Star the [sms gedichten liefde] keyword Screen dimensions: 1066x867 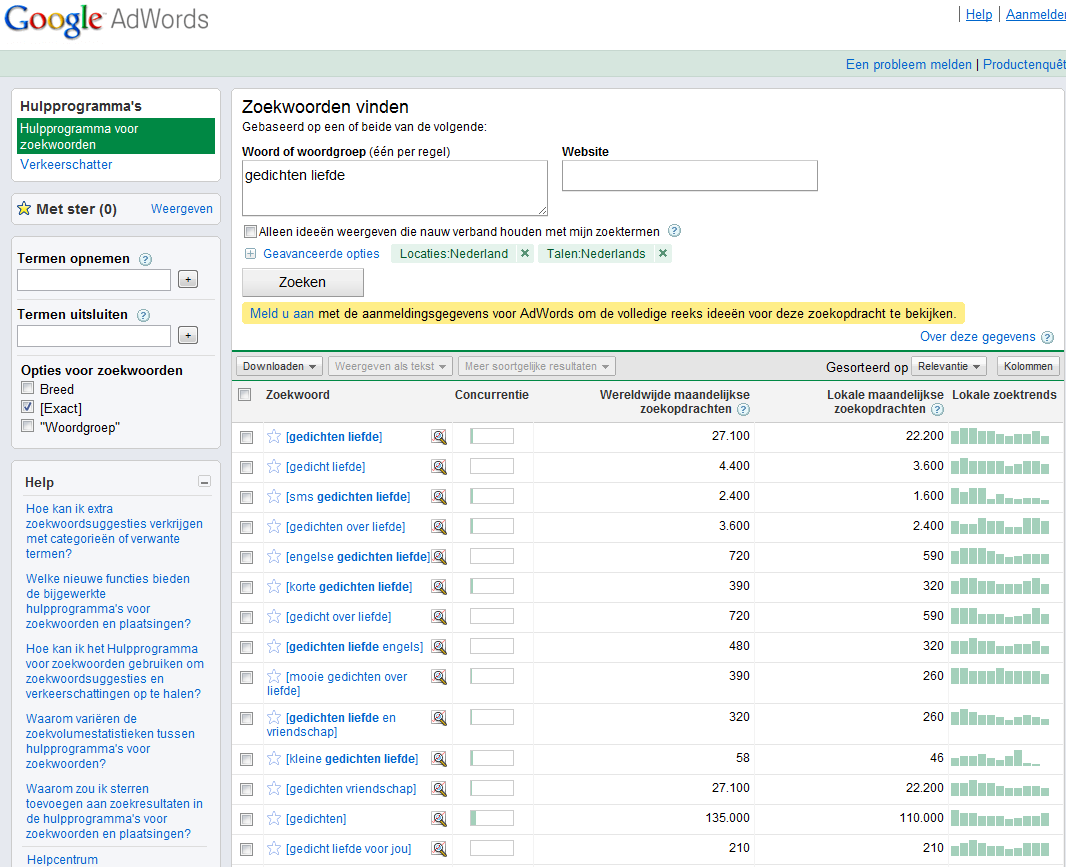pyautogui.click(x=274, y=496)
